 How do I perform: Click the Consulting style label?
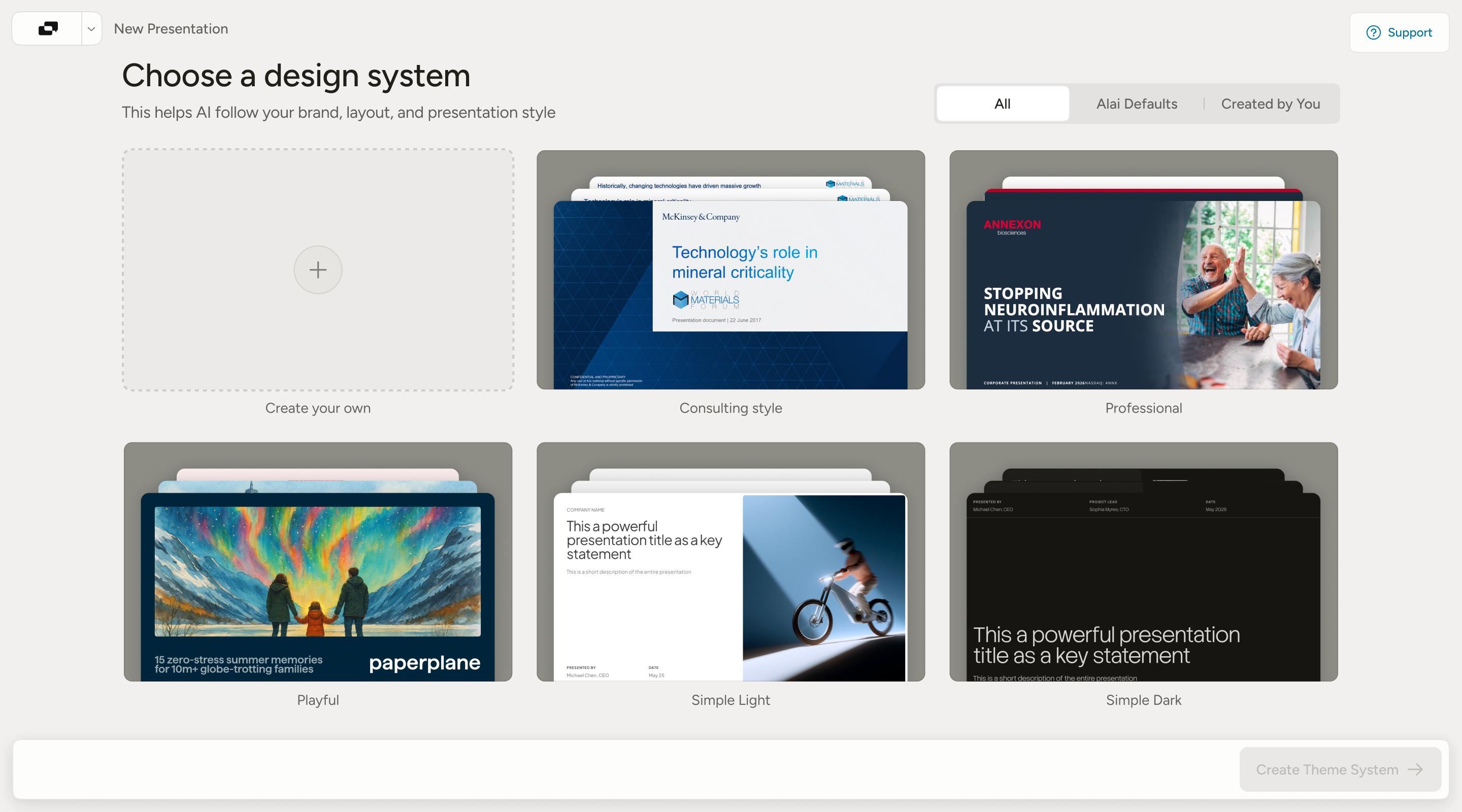(730, 408)
